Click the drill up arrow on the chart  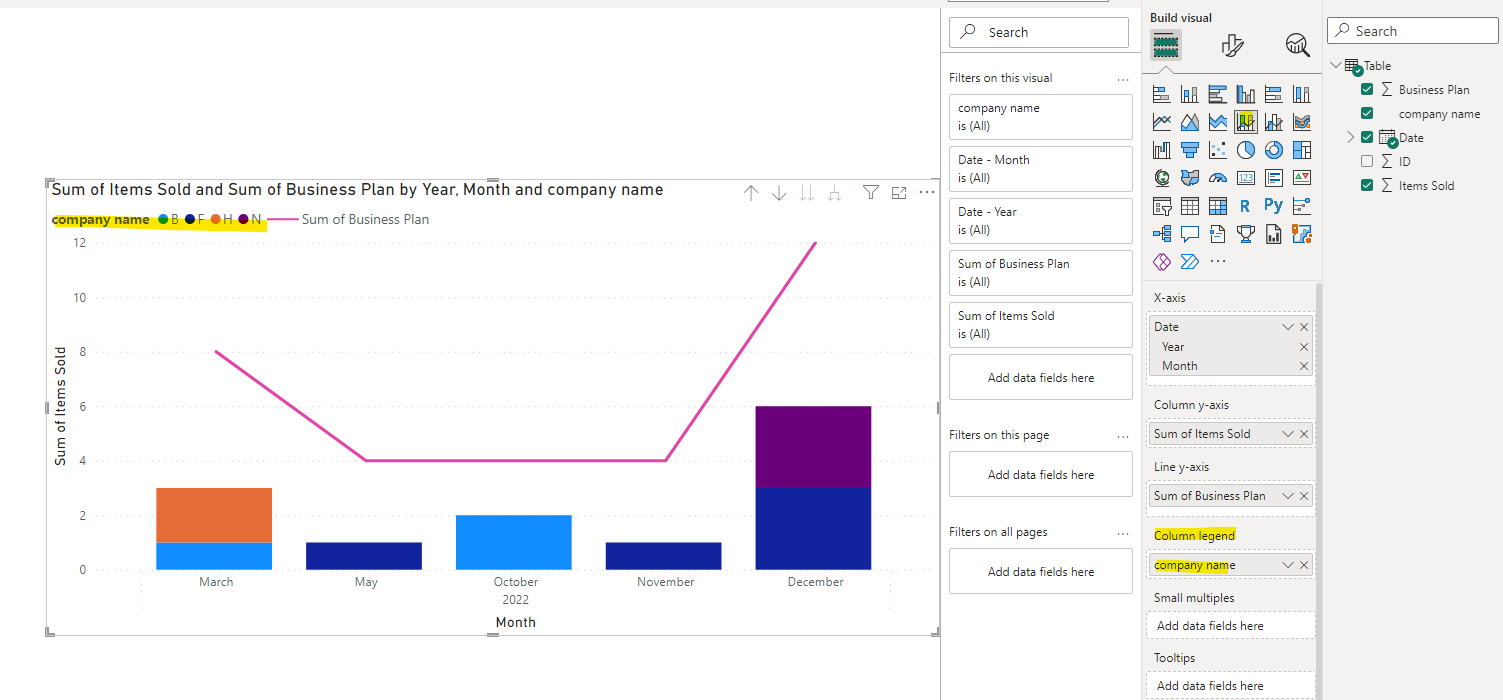point(751,193)
